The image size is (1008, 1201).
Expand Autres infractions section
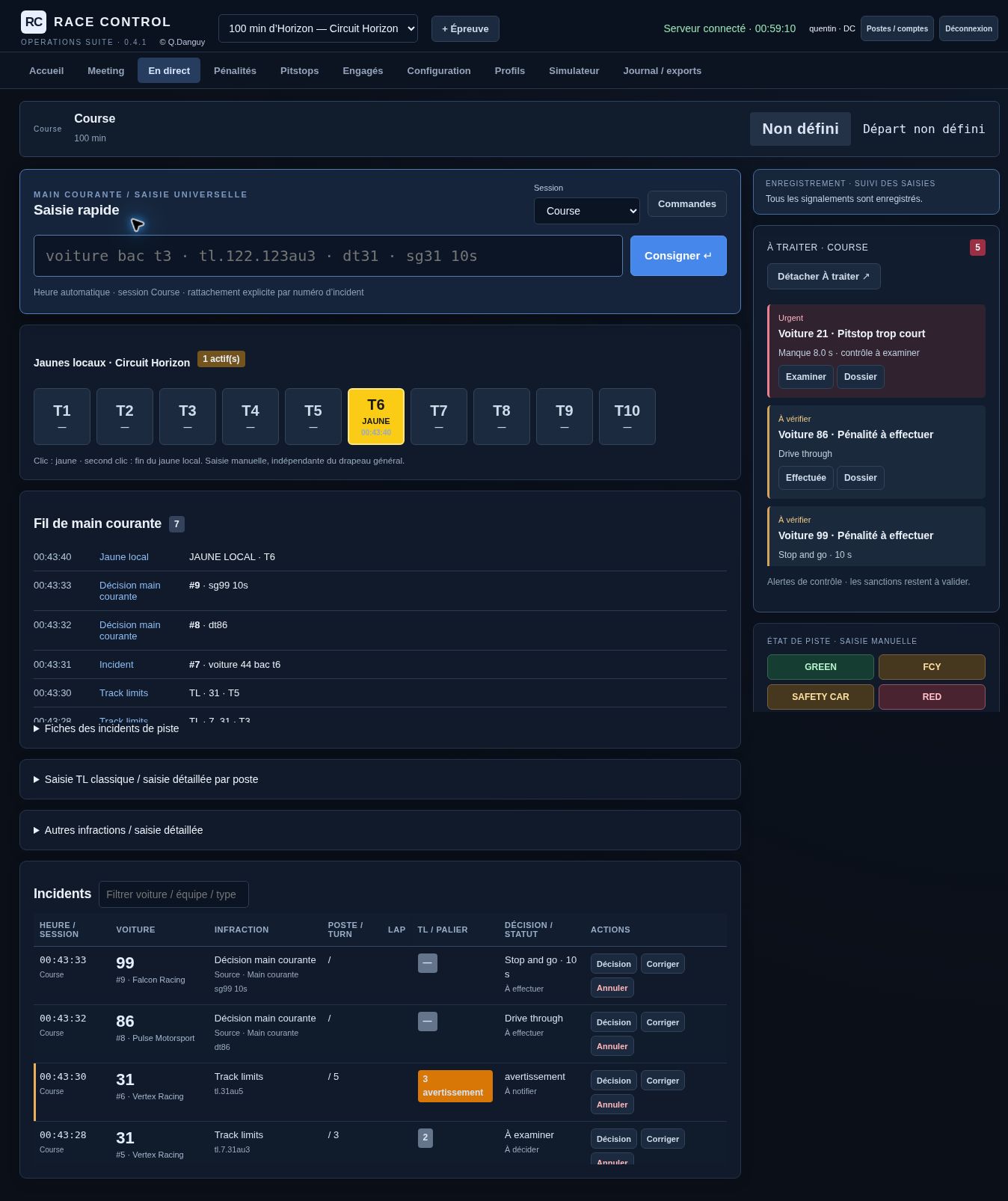[x=118, y=830]
